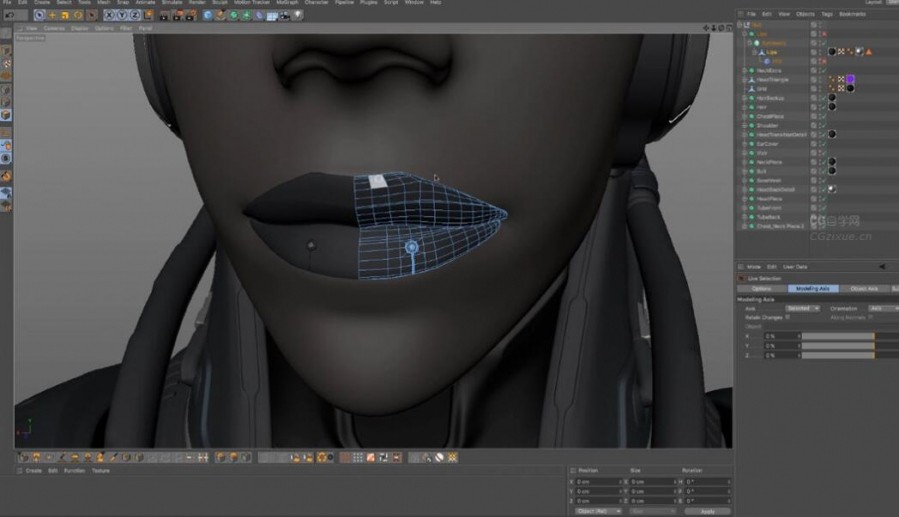Click the Render View clapperboard icon
Screen dimensions: 899x517
click(164, 15)
